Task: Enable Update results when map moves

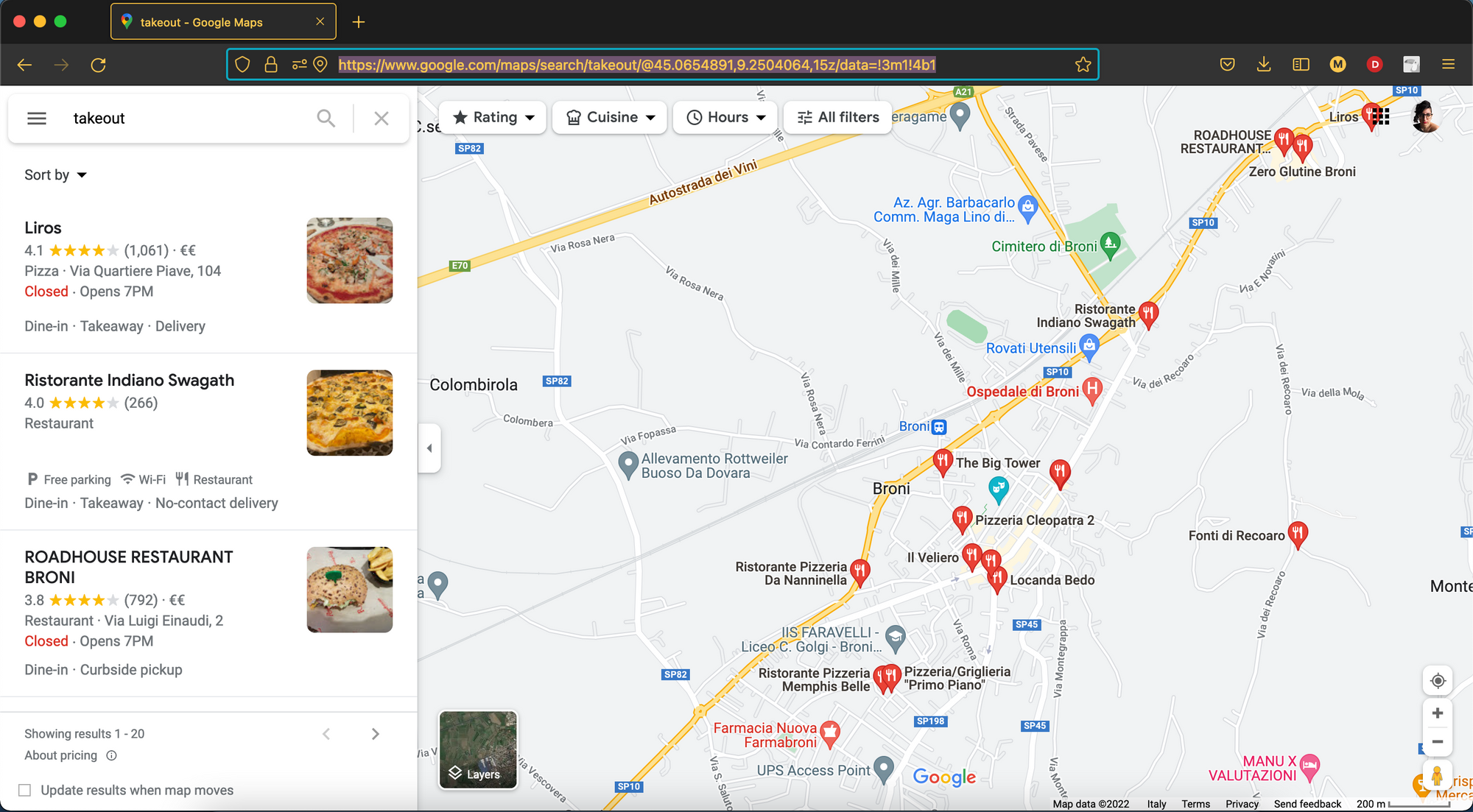Action: tap(25, 790)
